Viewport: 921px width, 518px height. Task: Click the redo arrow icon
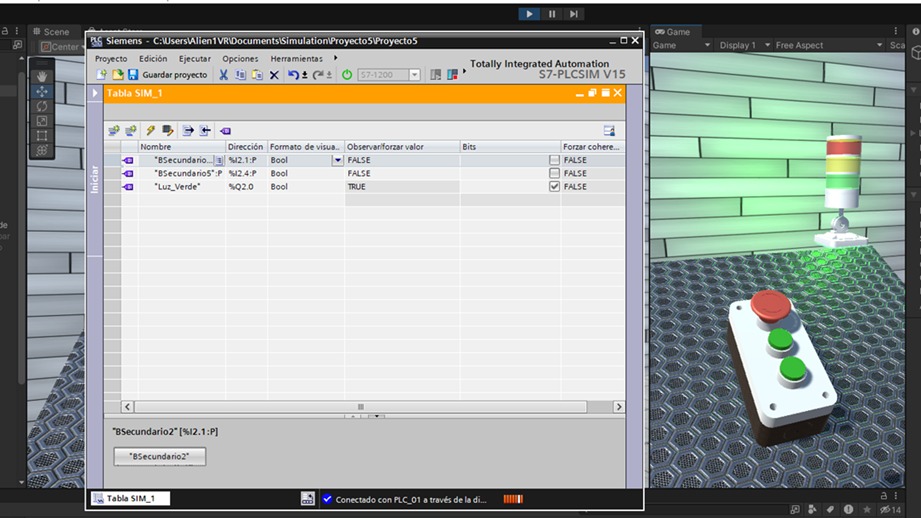tap(318, 75)
